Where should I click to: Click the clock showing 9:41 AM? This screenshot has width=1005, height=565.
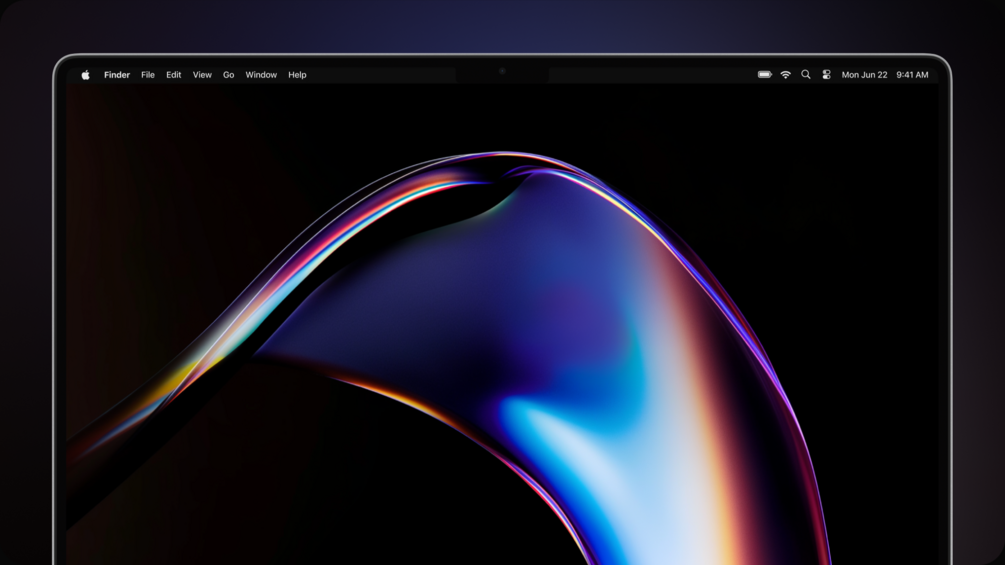point(912,75)
